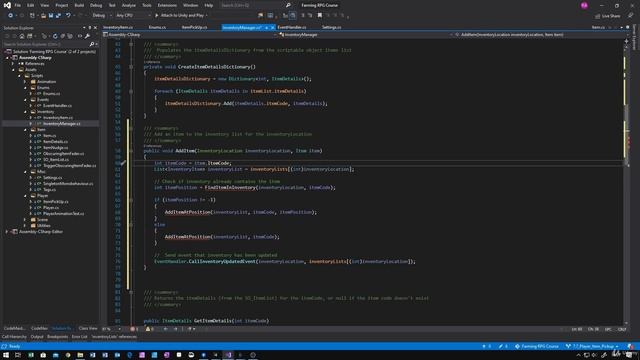Toggle pin on InventoryManager.cs tab

[267, 28]
